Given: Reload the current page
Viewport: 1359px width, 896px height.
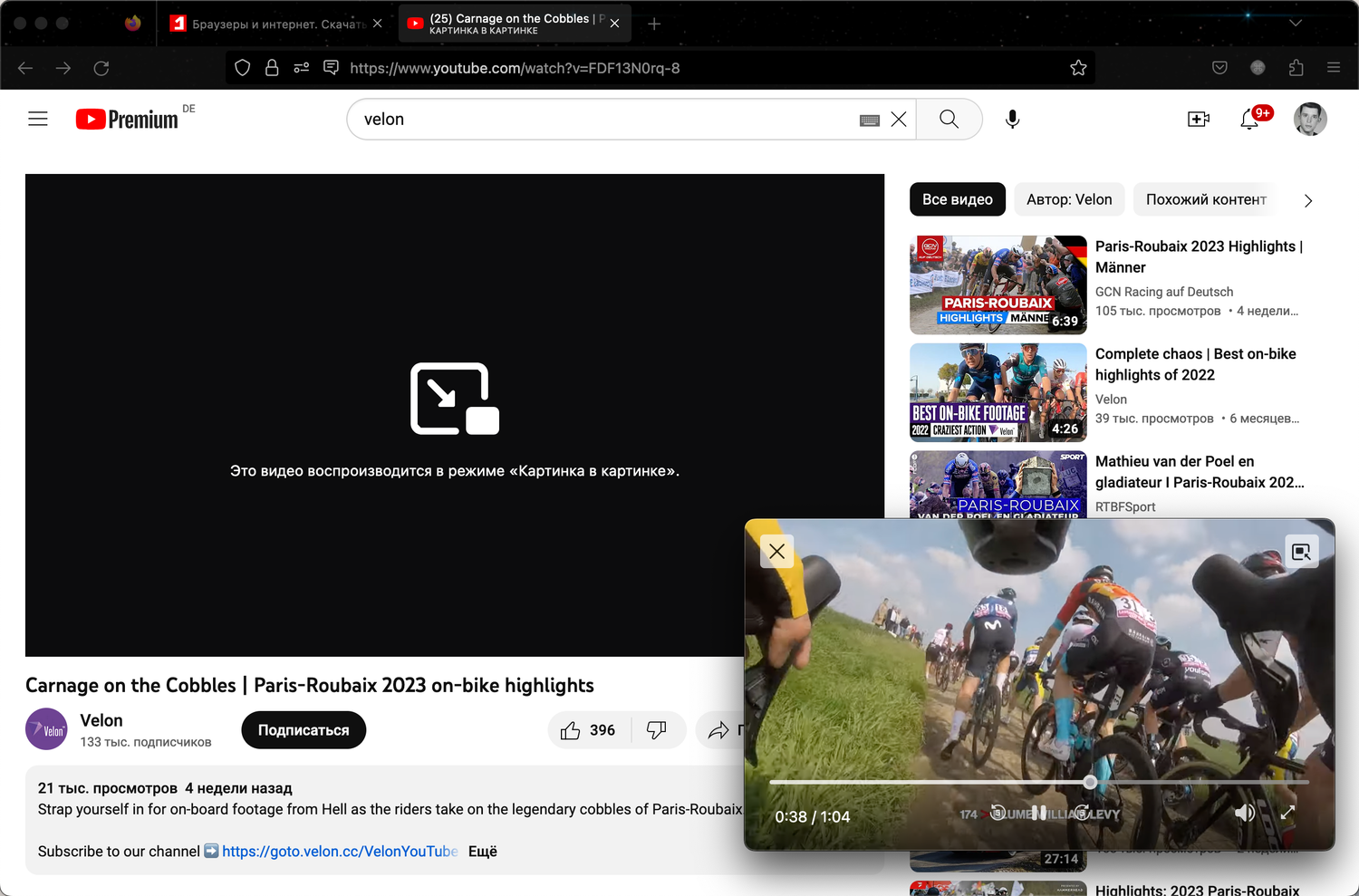Looking at the screenshot, I should click(101, 68).
